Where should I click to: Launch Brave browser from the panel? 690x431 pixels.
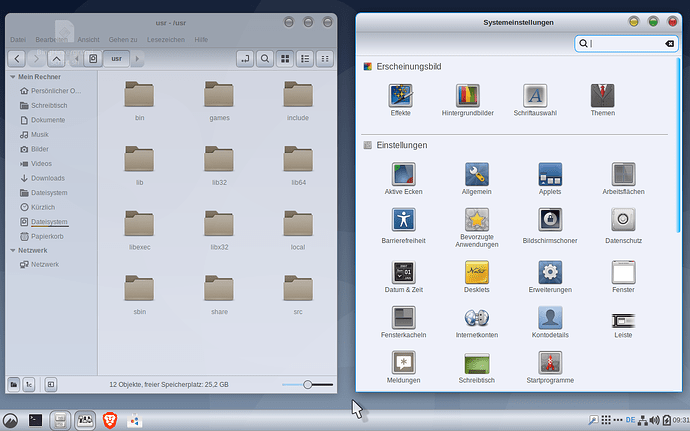pyautogui.click(x=109, y=420)
